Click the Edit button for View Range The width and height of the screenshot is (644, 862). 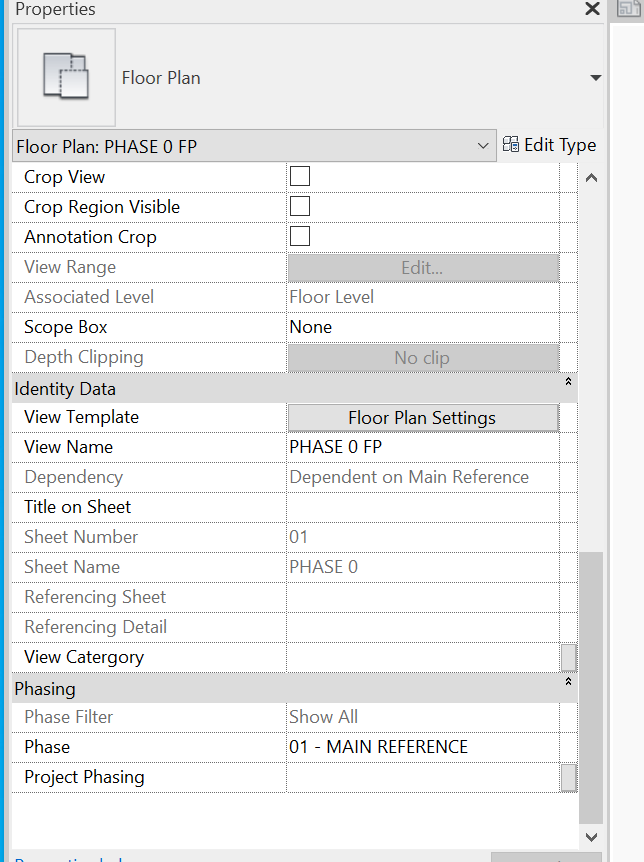tap(421, 267)
